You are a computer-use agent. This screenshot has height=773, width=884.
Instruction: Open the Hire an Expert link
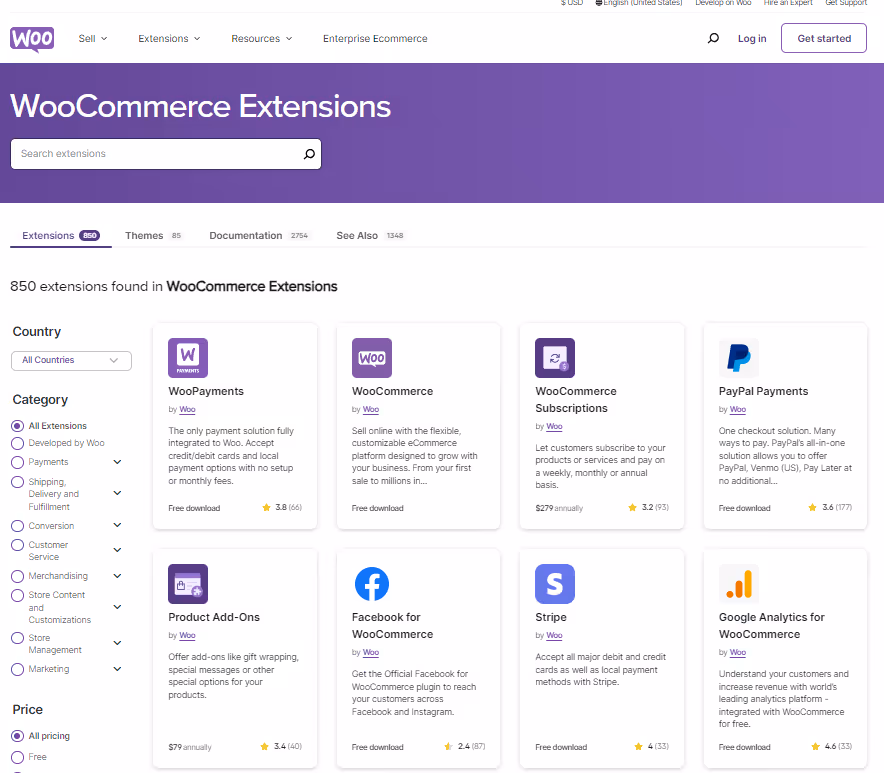788,3
